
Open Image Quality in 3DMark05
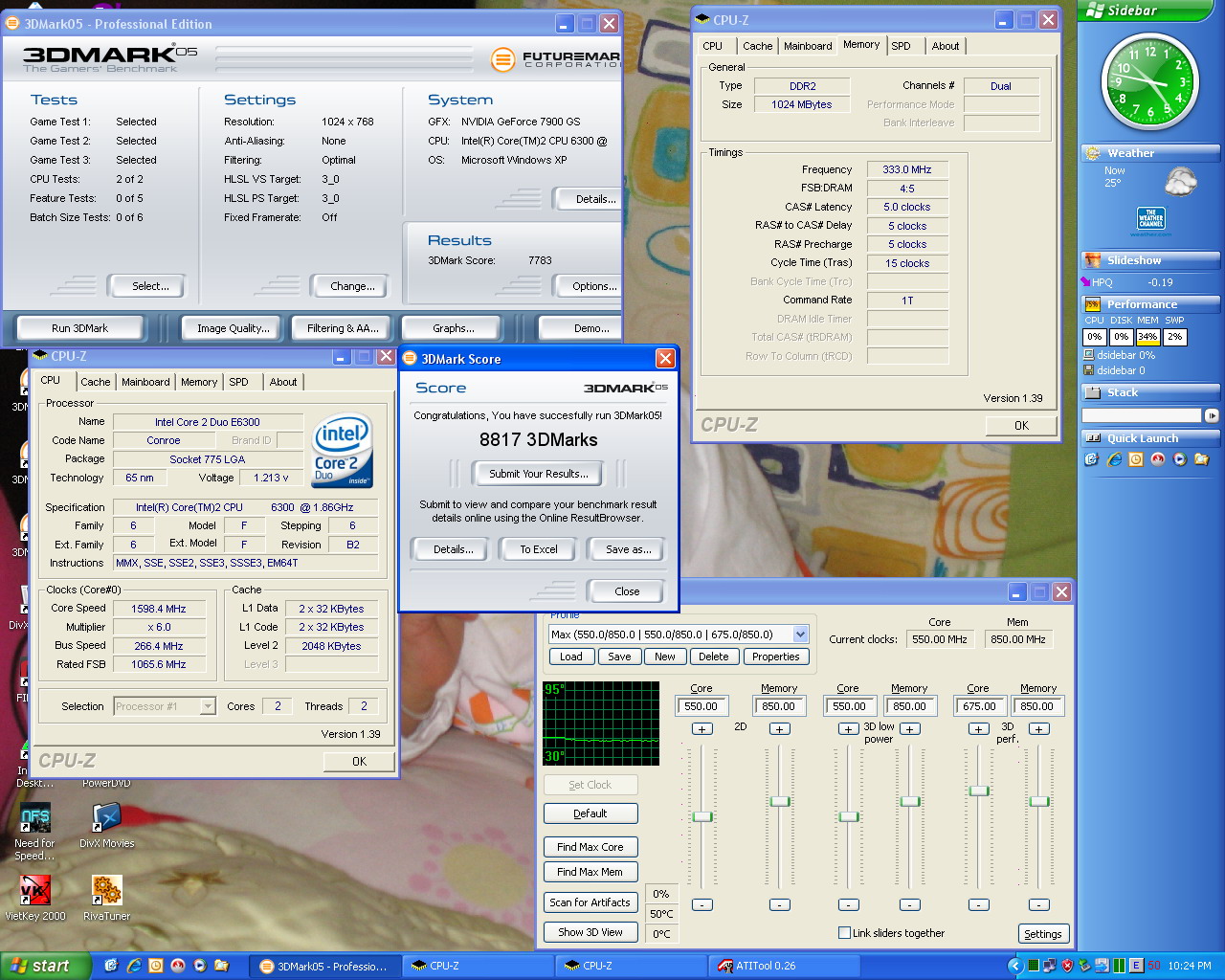(x=233, y=328)
